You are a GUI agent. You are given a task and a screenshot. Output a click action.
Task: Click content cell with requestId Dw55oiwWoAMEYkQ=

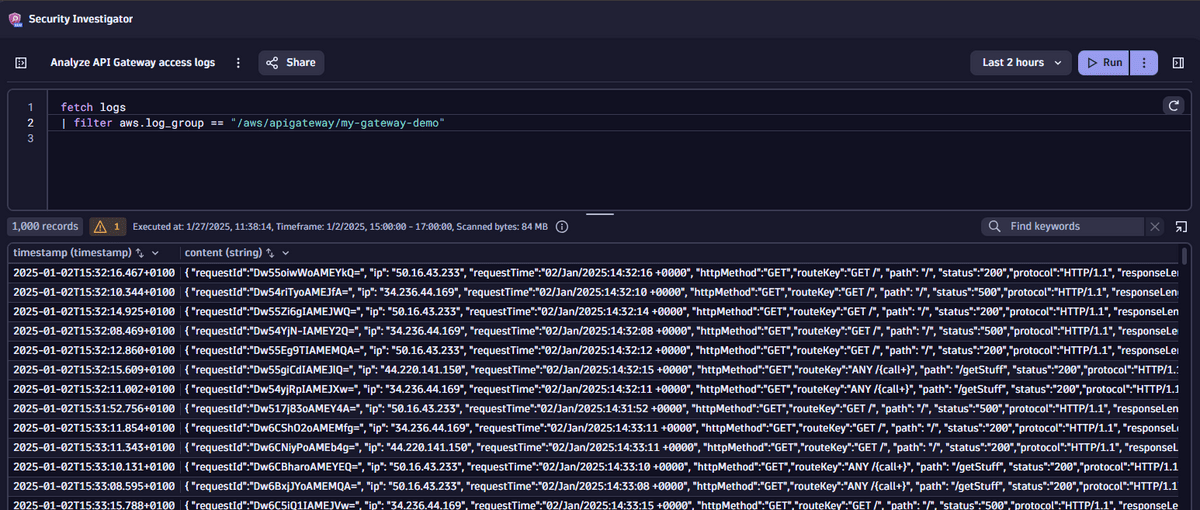[679, 272]
